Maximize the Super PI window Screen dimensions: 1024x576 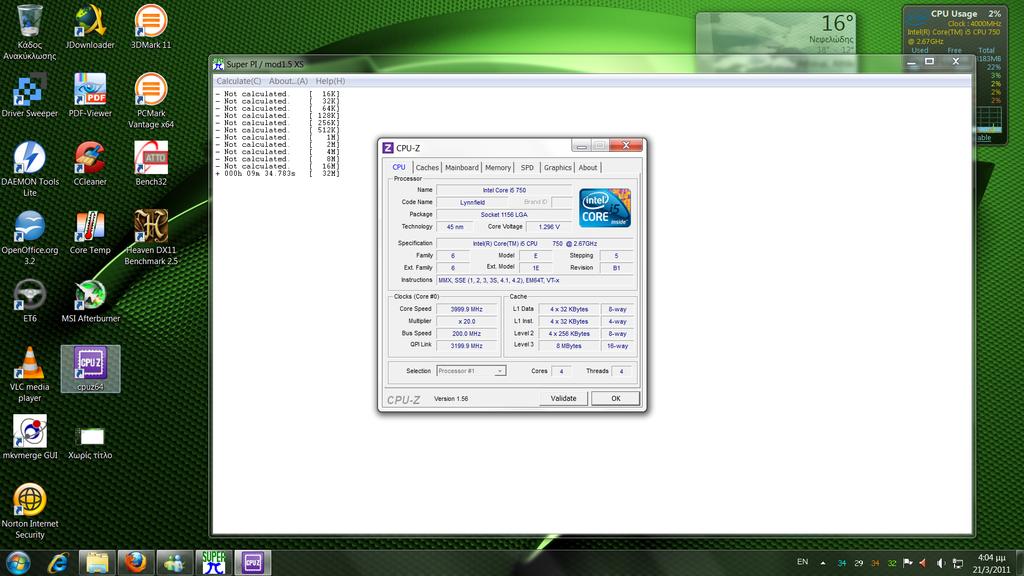point(929,61)
